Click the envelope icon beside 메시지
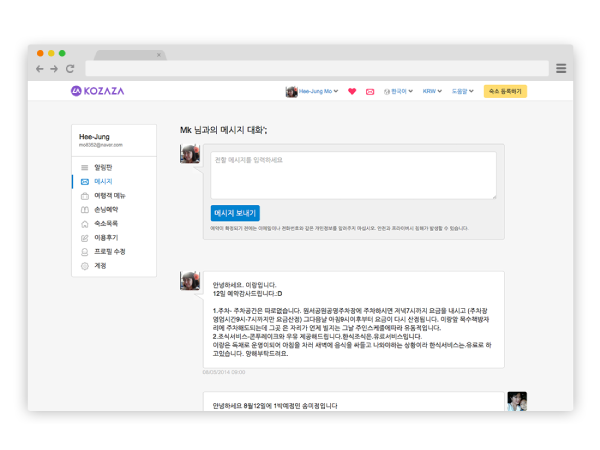 85,182
